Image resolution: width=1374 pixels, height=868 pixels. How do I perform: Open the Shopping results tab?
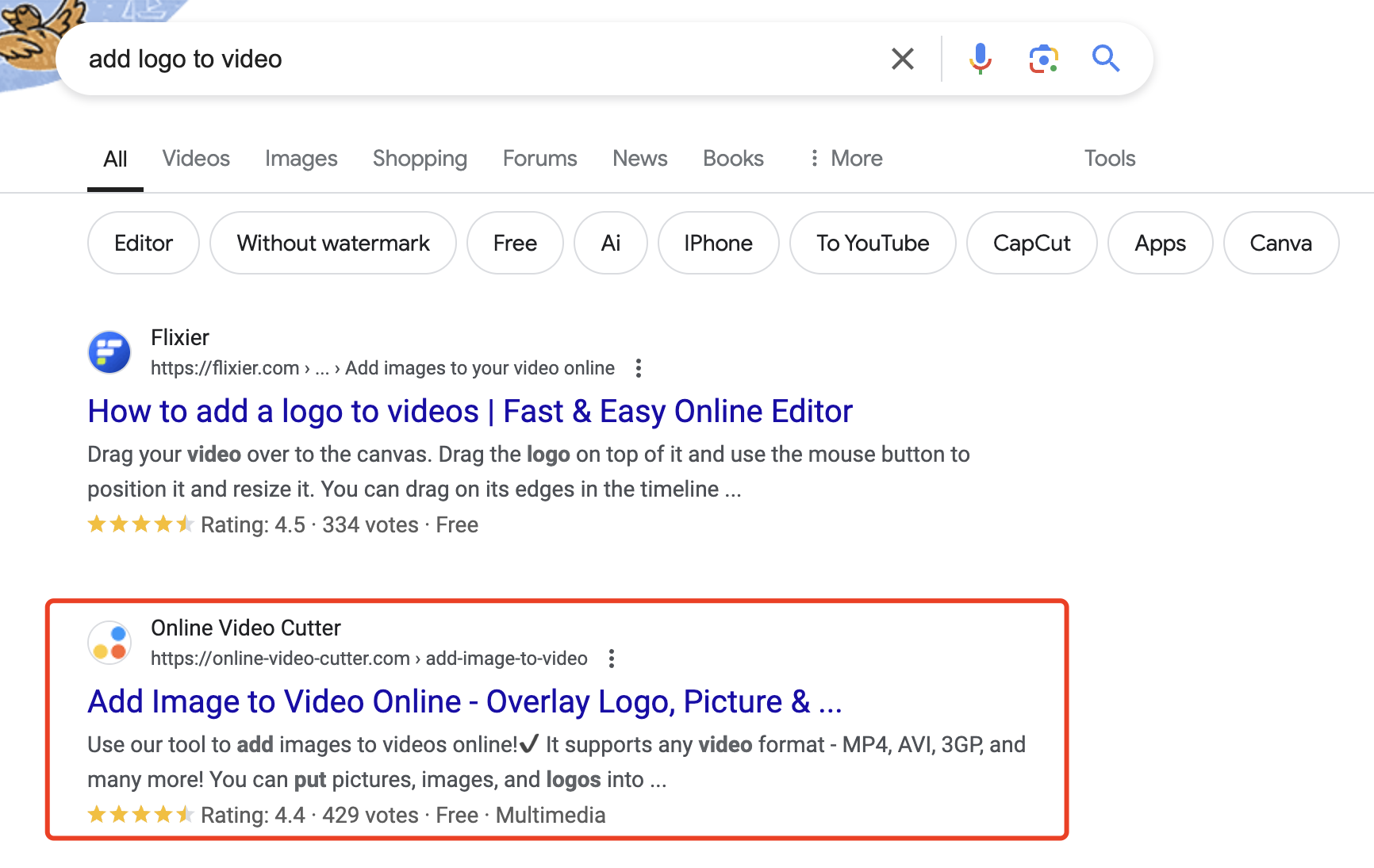tap(420, 159)
